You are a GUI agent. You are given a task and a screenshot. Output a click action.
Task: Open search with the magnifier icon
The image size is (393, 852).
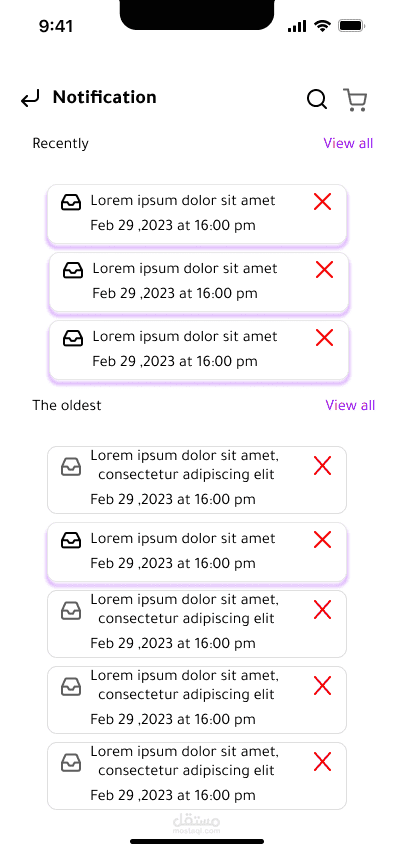(x=317, y=99)
